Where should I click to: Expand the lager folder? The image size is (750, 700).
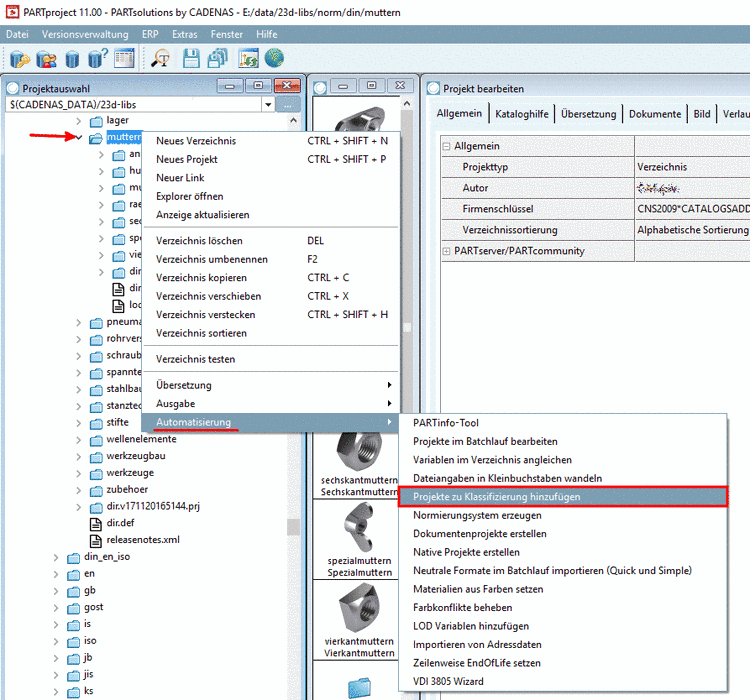(x=79, y=121)
